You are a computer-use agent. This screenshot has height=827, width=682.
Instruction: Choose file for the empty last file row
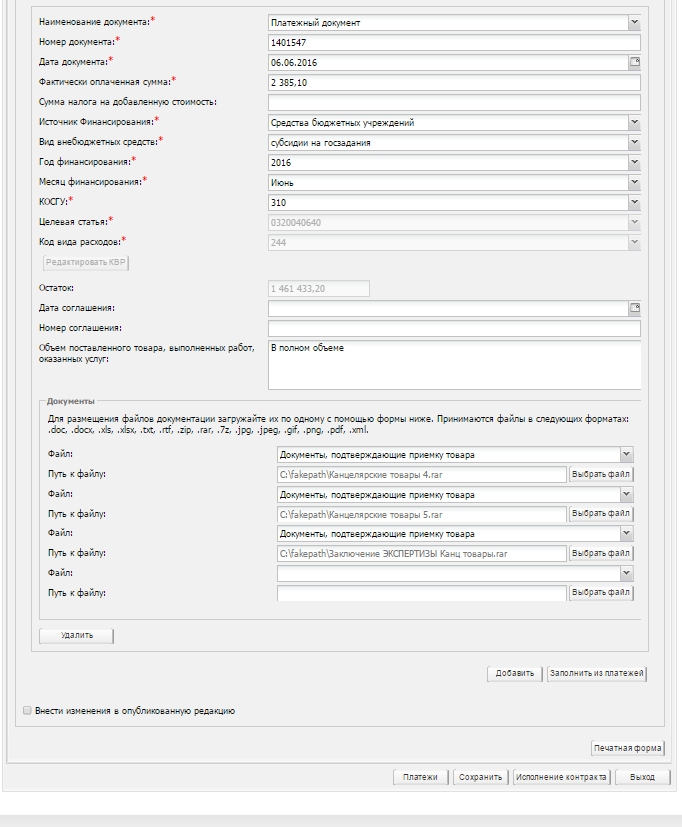[x=601, y=593]
